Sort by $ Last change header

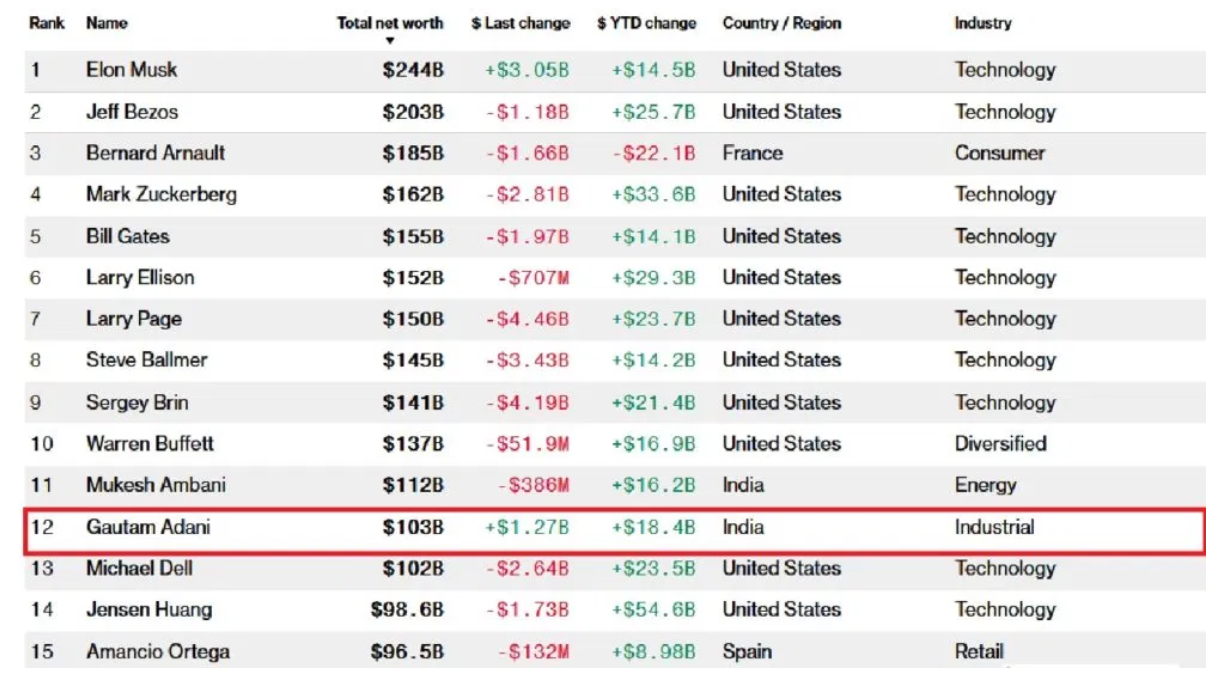click(520, 23)
